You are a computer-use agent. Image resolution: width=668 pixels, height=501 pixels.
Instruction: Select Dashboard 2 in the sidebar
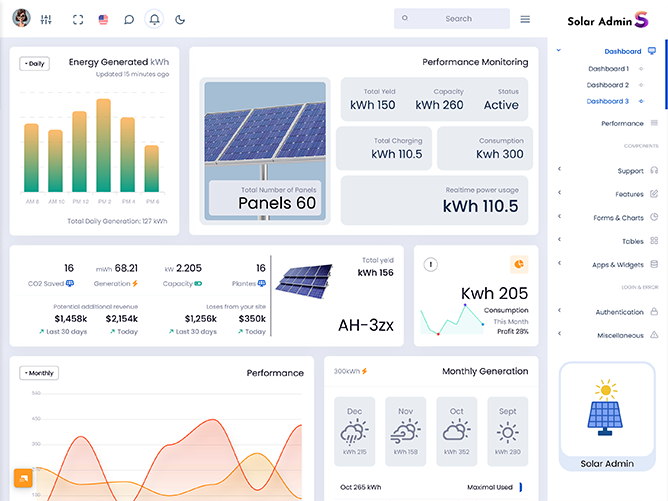608,85
